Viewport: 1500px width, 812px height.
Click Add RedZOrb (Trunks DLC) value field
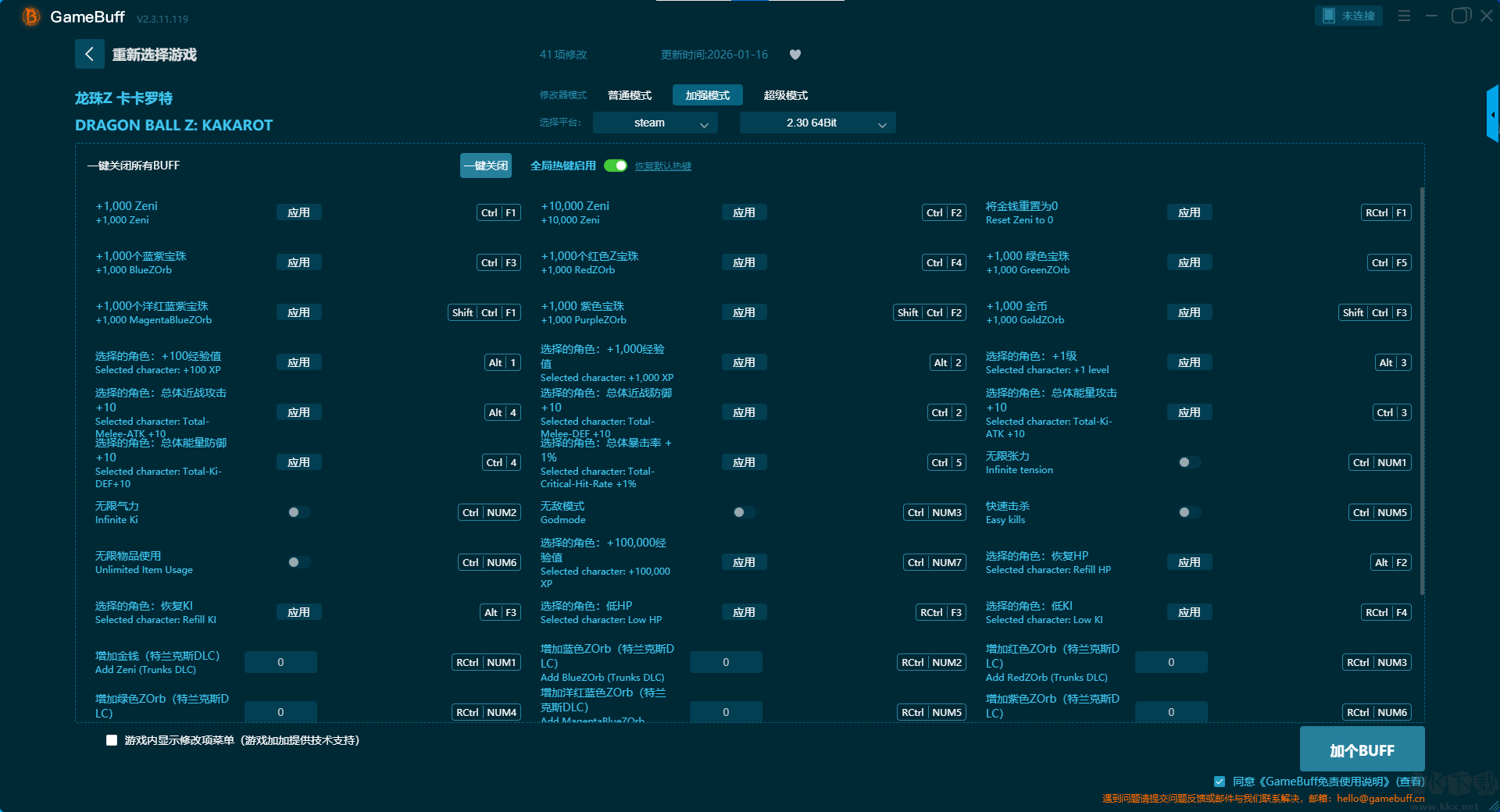[1171, 662]
